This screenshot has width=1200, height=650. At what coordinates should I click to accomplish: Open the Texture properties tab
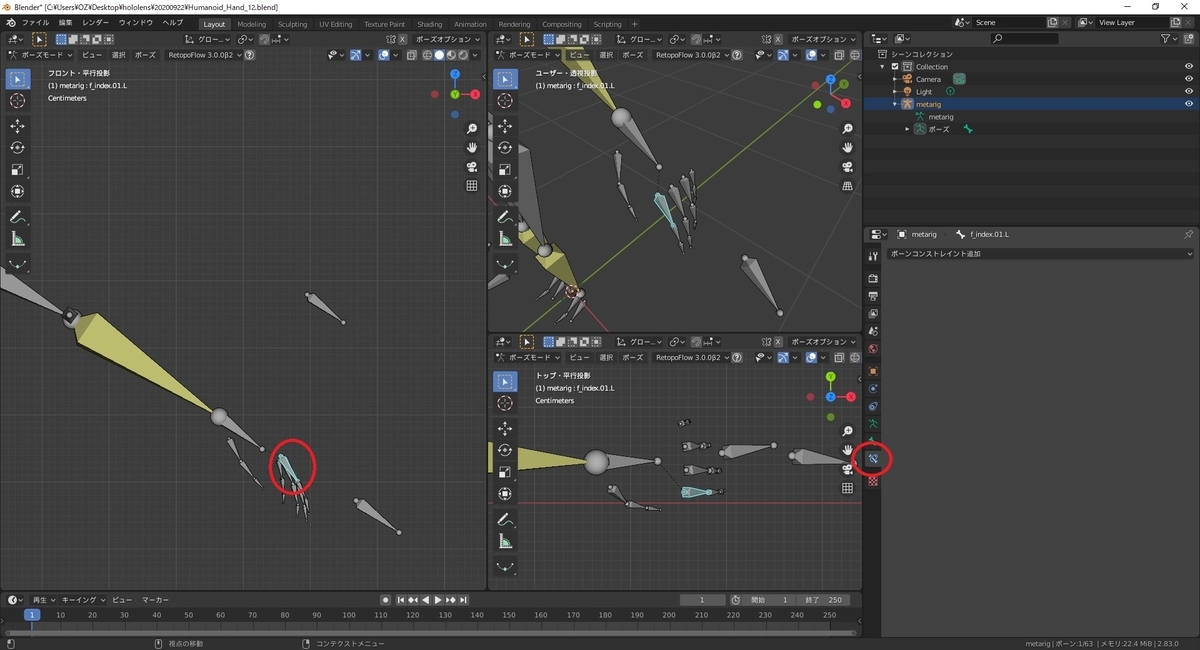pos(873,481)
